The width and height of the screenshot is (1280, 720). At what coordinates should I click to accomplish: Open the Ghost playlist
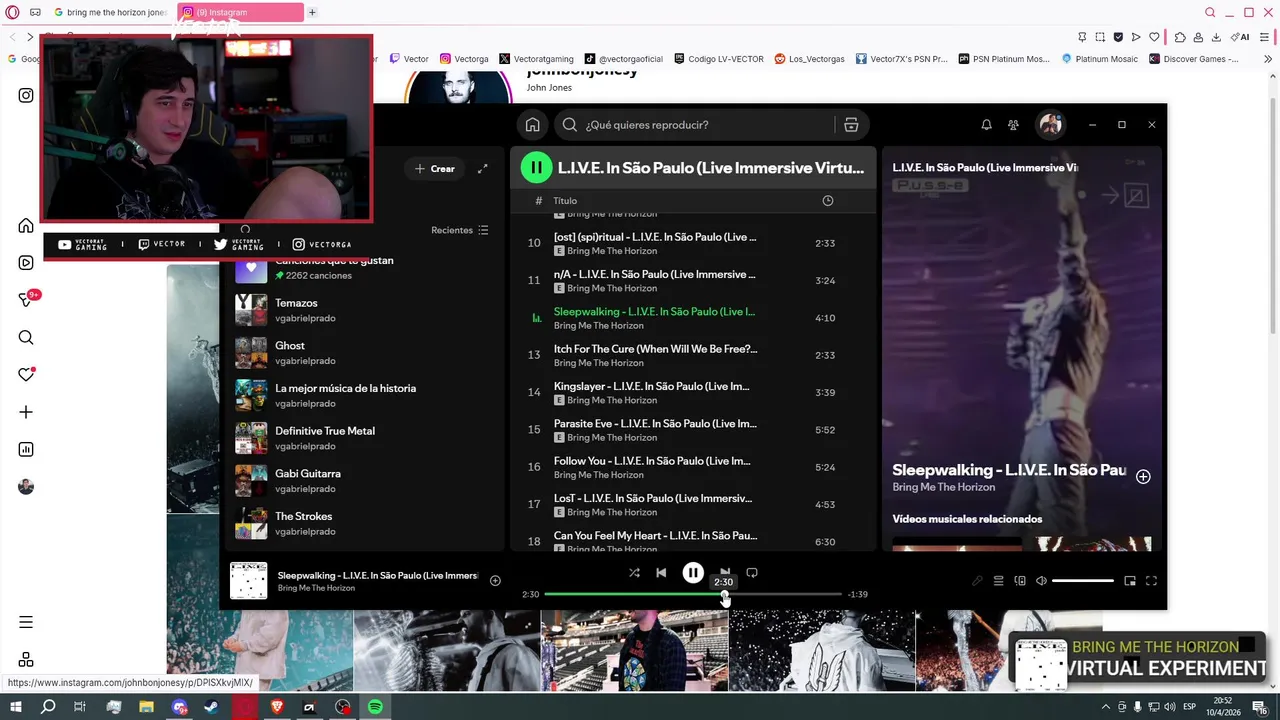click(364, 353)
